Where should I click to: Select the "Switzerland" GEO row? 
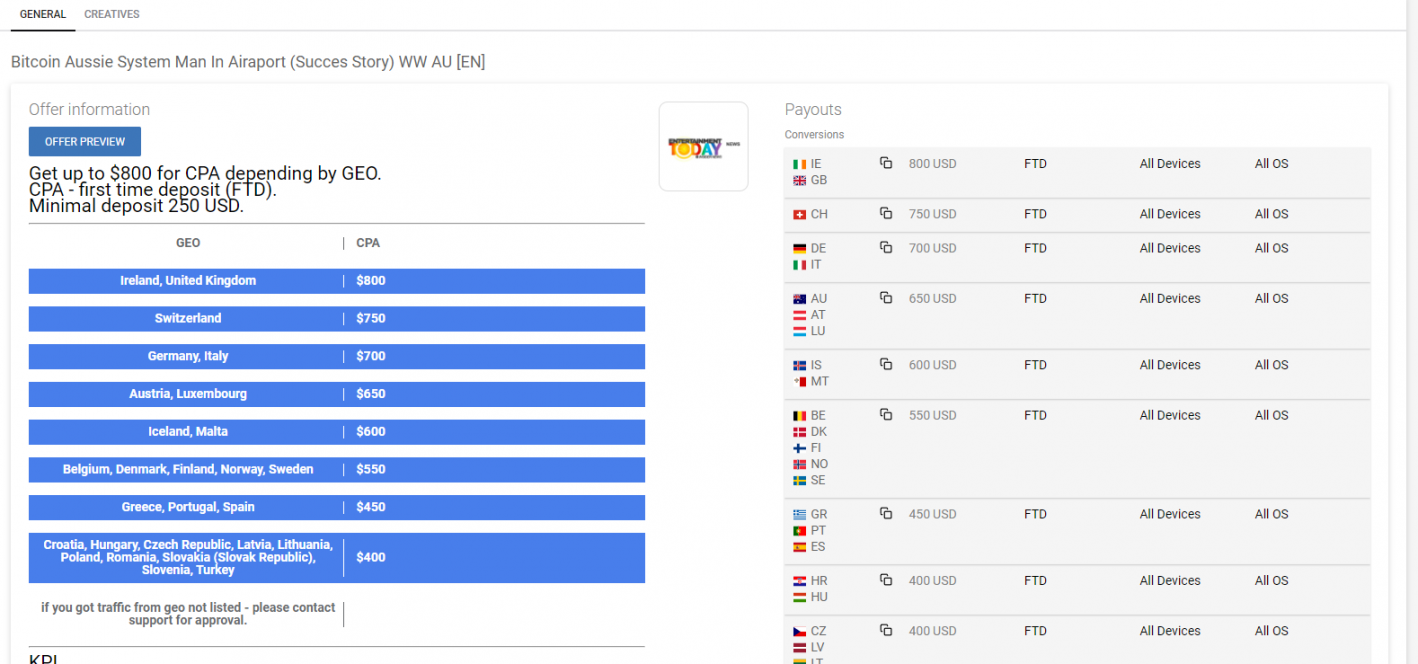337,319
